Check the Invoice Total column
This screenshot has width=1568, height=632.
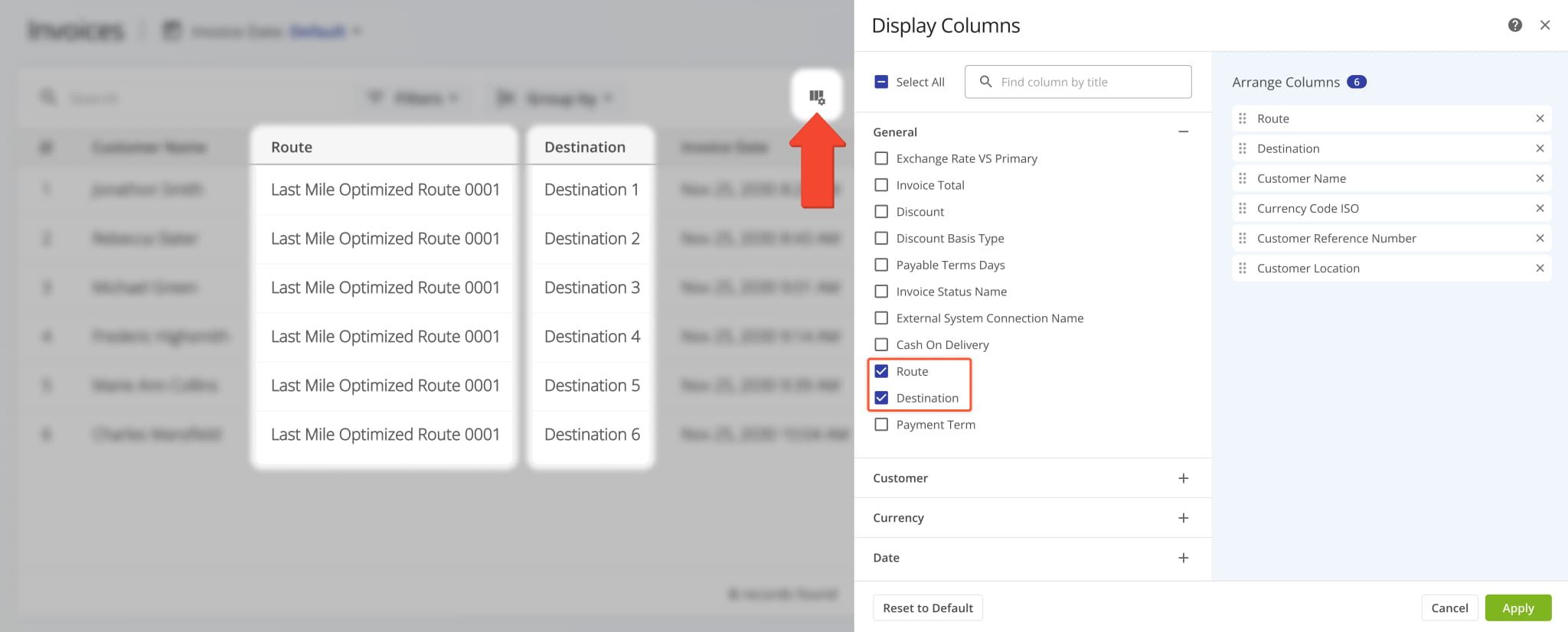pos(881,185)
